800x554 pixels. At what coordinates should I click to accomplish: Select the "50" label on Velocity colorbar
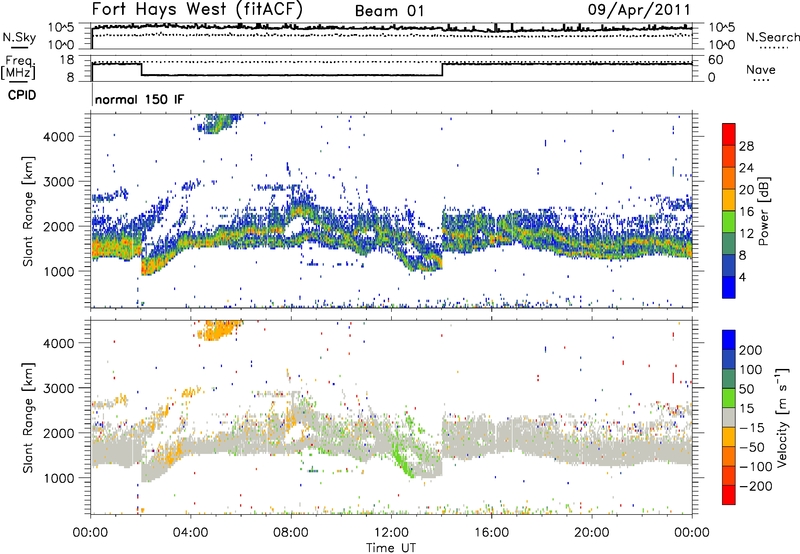[746, 389]
